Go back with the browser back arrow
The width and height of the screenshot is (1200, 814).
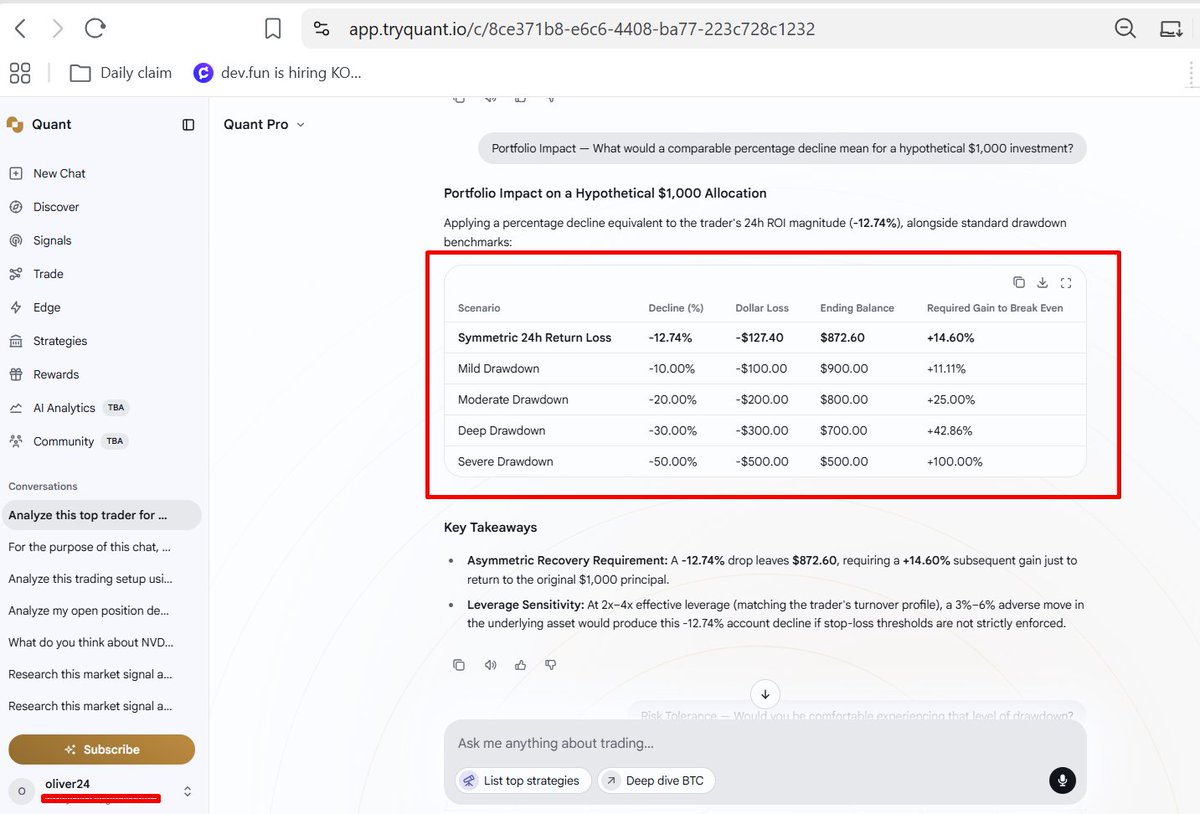coord(21,29)
